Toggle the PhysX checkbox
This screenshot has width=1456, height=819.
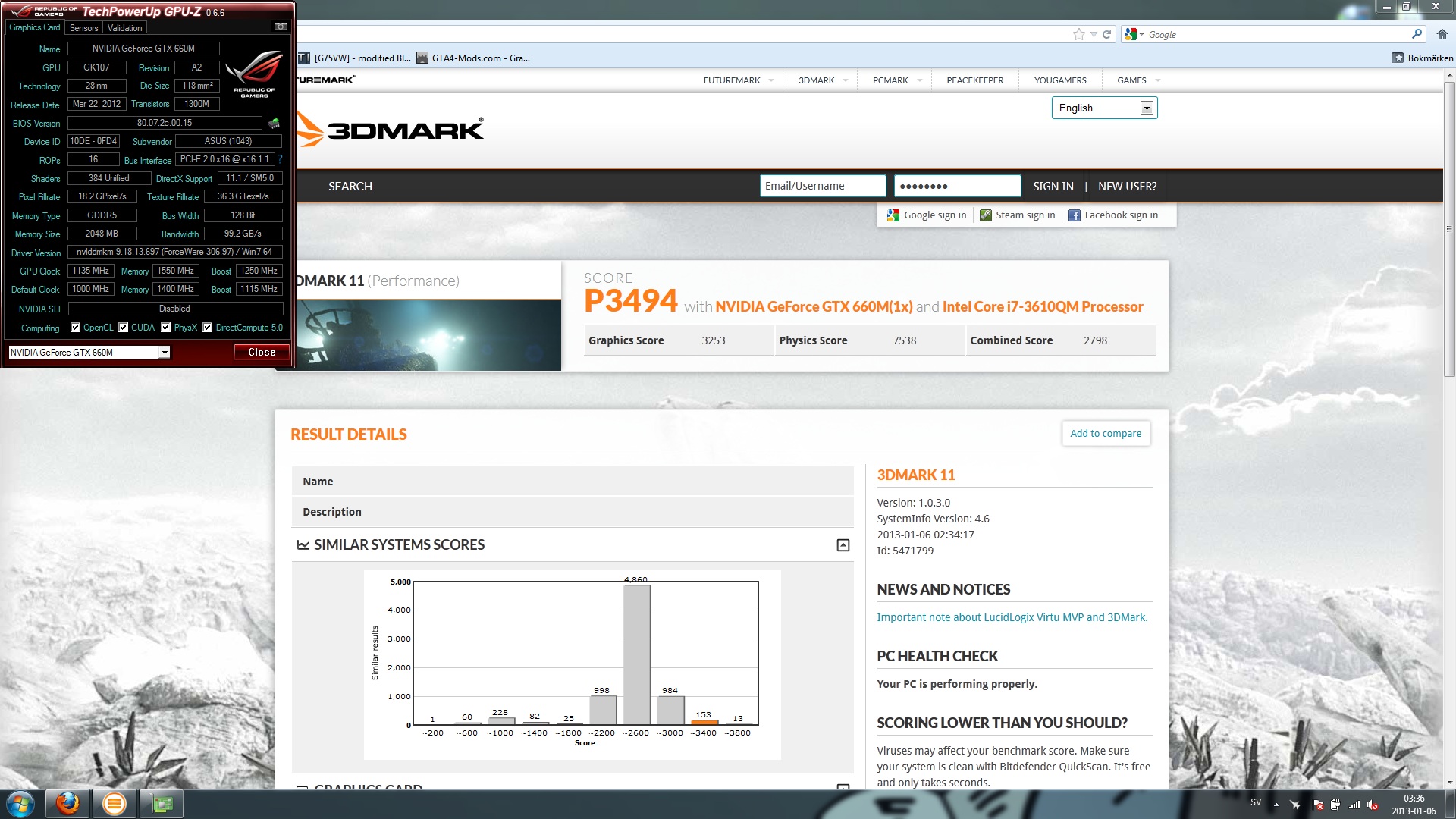165,328
